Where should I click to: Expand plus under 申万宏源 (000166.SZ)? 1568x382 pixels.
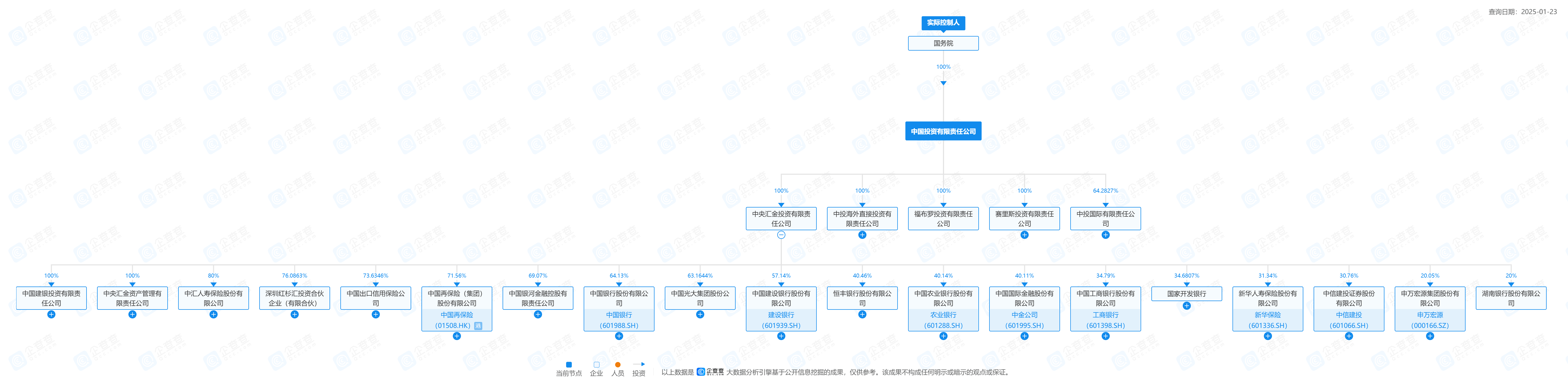[1430, 336]
